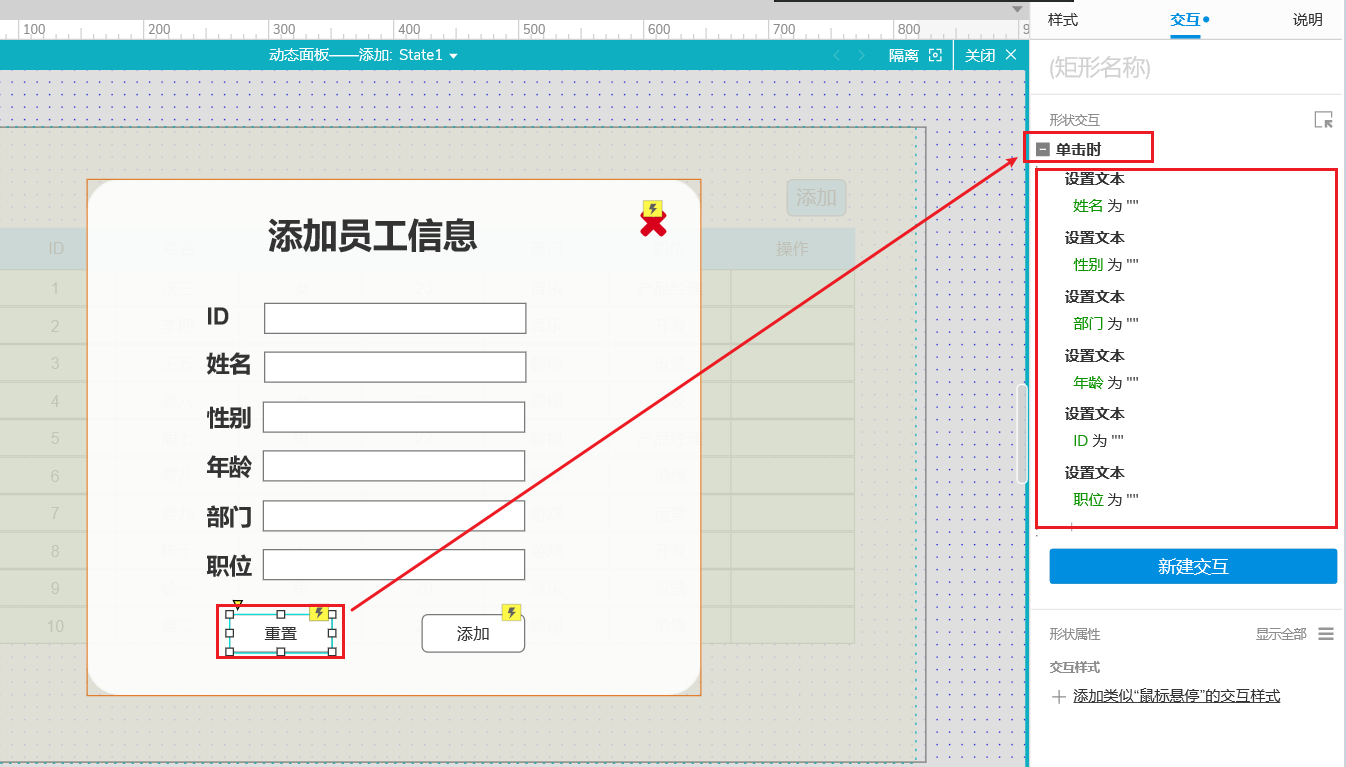Click 显示全部 link
The height and width of the screenshot is (767, 1346).
(x=1281, y=634)
